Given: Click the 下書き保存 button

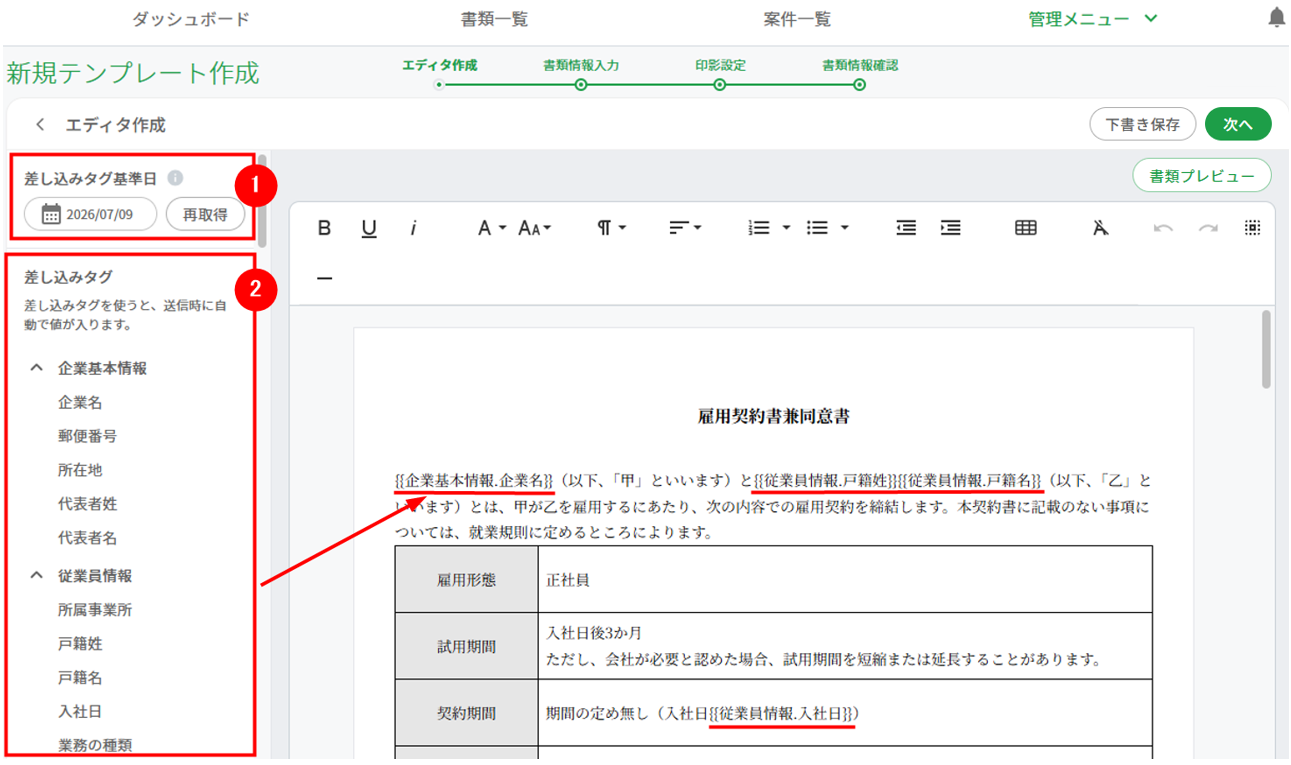Looking at the screenshot, I should (1142, 124).
